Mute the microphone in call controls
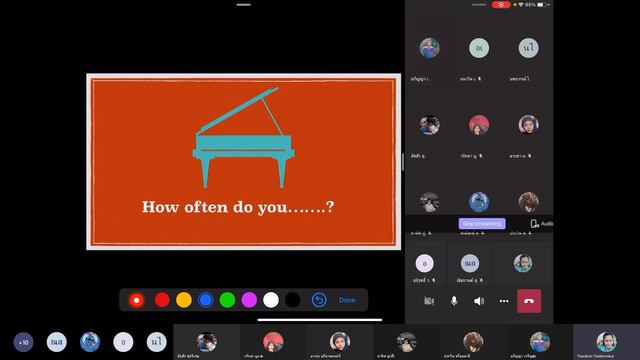Screen dimensions: 640x360 454,301
